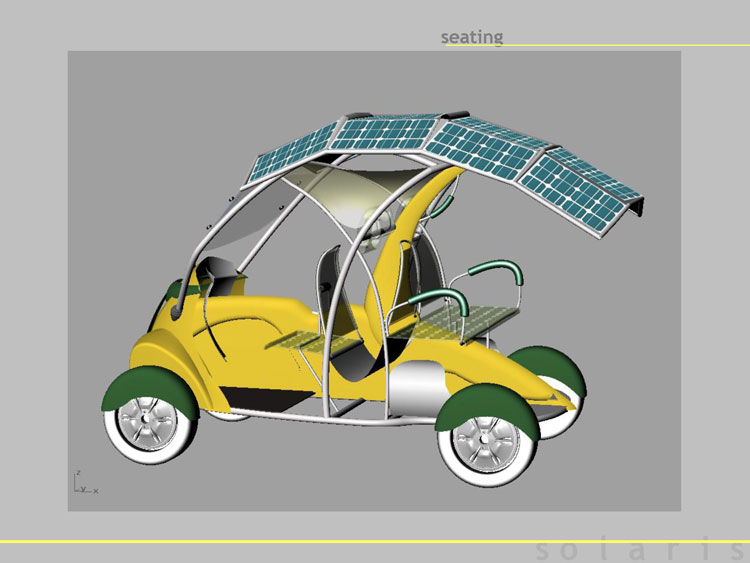Click the faded 'solaris' watermark text
The width and height of the screenshot is (750, 563).
tap(641, 550)
